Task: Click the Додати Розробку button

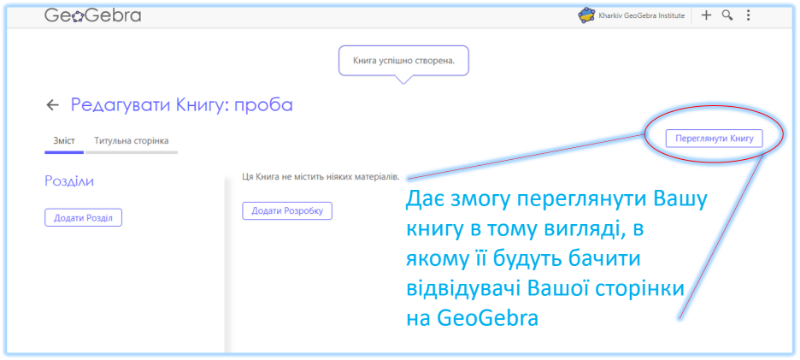Action: (x=287, y=211)
